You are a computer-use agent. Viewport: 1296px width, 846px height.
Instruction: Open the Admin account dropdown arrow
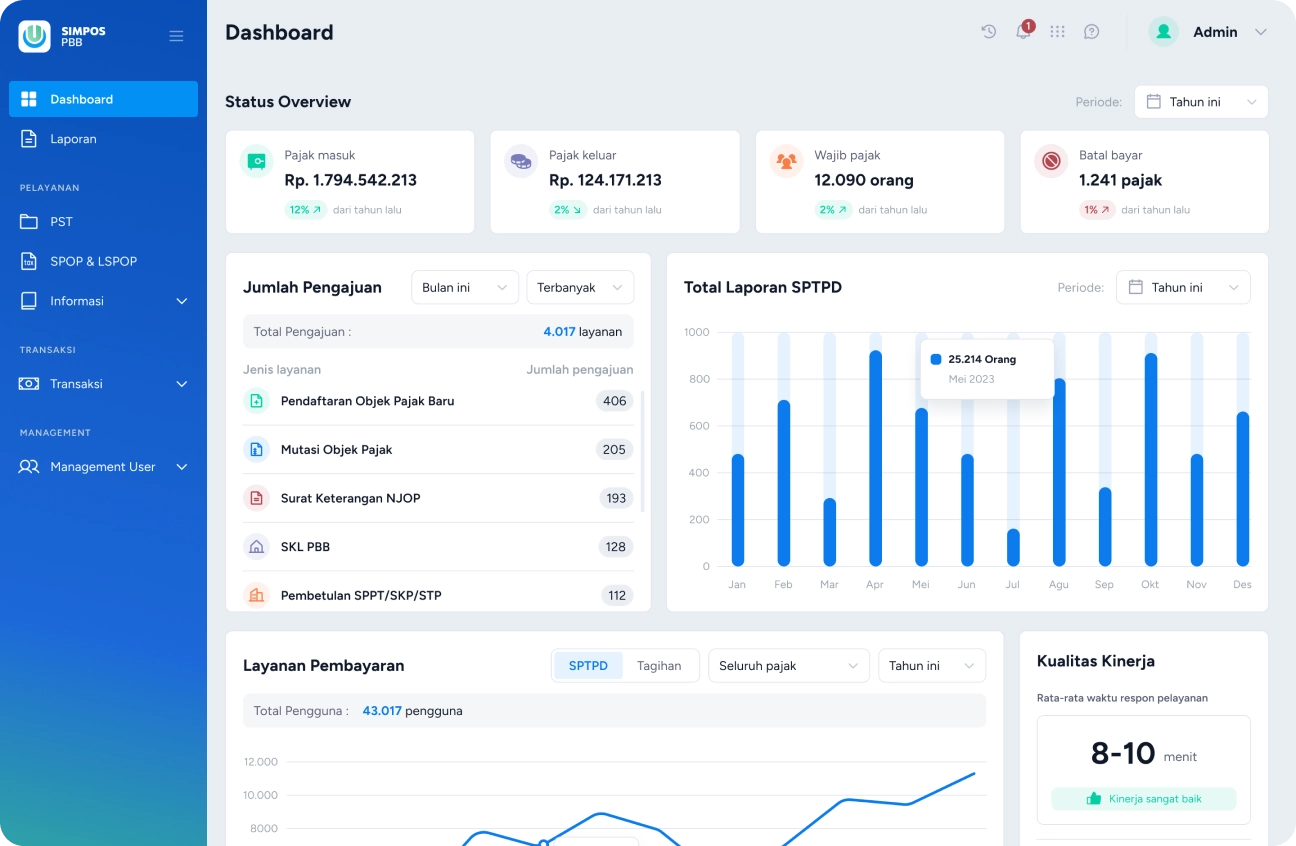tap(1260, 32)
